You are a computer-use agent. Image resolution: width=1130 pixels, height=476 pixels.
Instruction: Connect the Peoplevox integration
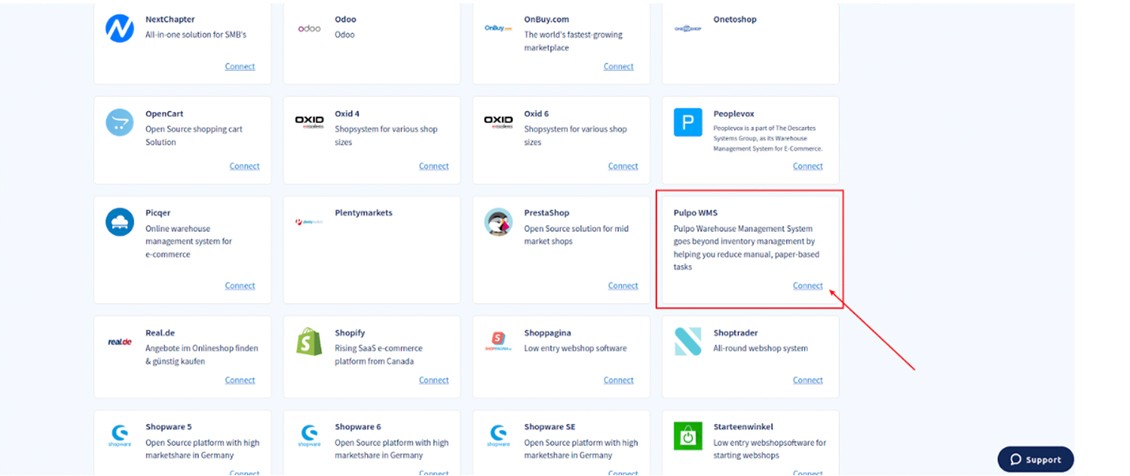(x=808, y=166)
